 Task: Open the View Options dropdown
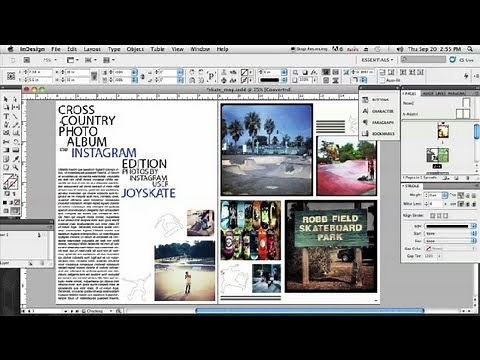[73, 60]
